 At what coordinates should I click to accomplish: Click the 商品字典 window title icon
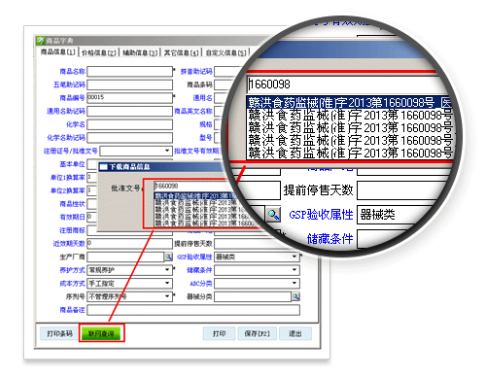coord(40,41)
